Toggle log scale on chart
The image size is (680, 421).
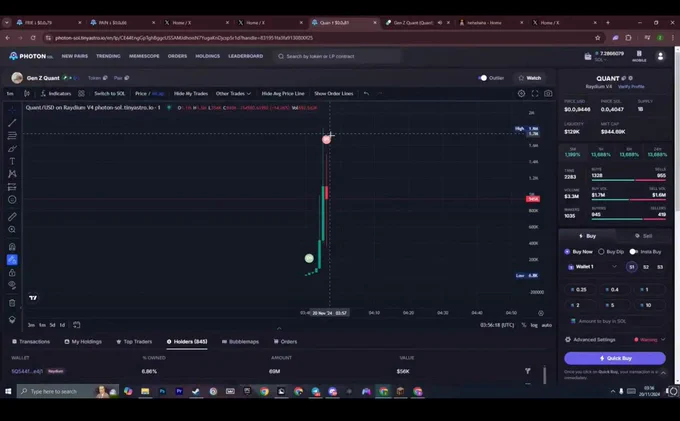coord(534,325)
